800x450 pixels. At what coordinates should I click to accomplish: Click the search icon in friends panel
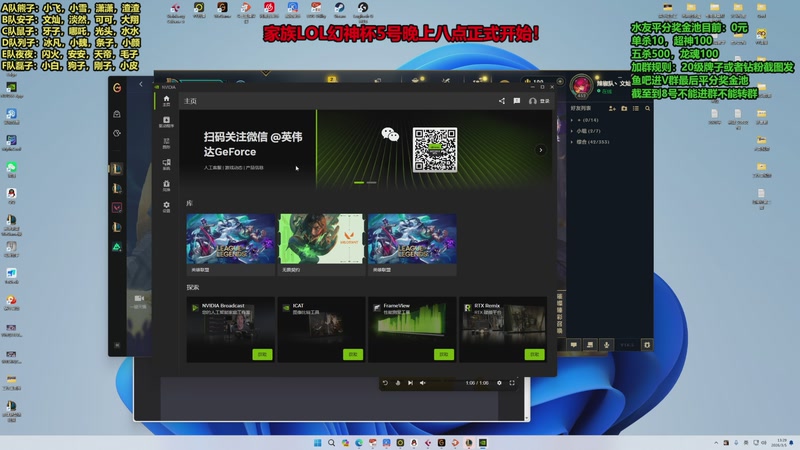pyautogui.click(x=647, y=108)
